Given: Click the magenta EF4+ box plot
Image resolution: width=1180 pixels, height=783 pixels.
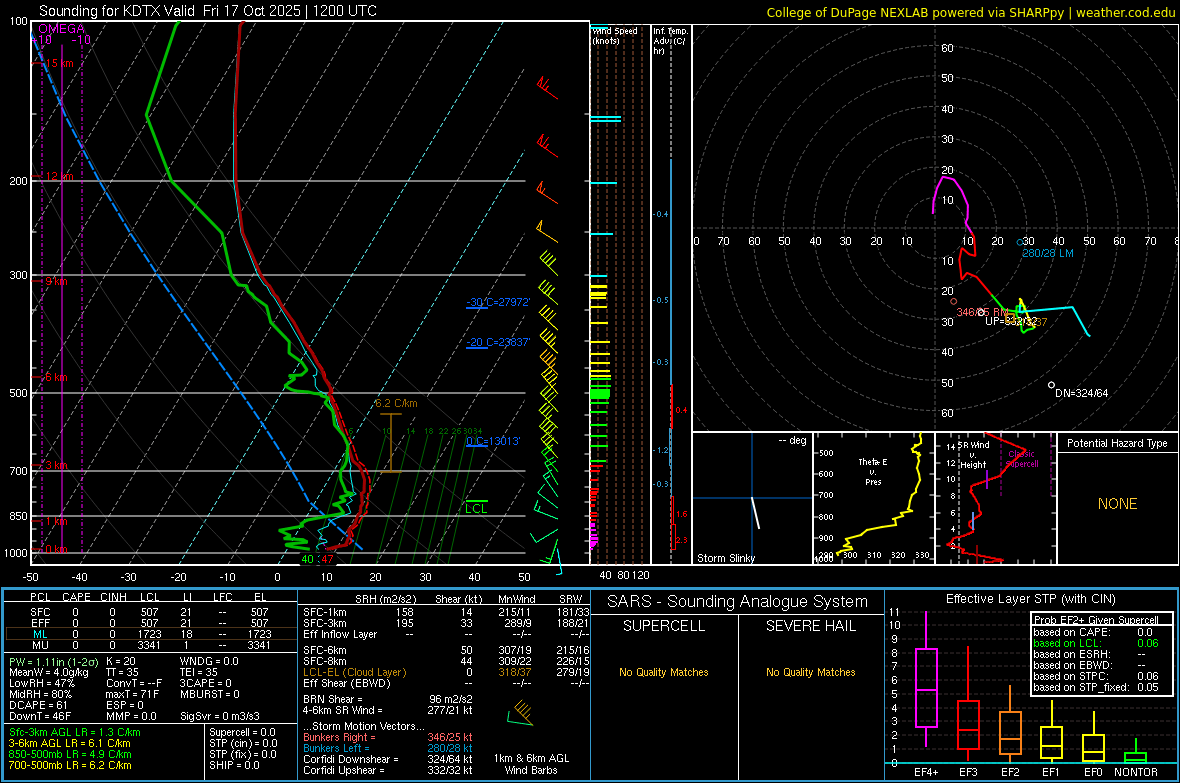Looking at the screenshot, I should (926, 679).
